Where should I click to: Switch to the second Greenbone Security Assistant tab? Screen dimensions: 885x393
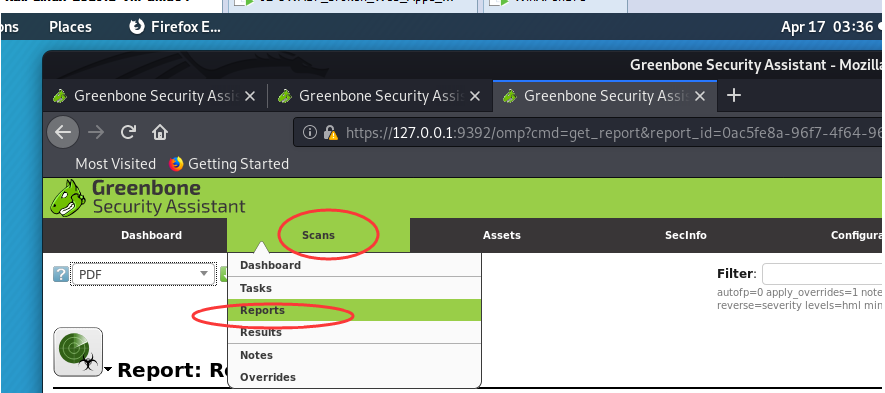click(x=381, y=96)
